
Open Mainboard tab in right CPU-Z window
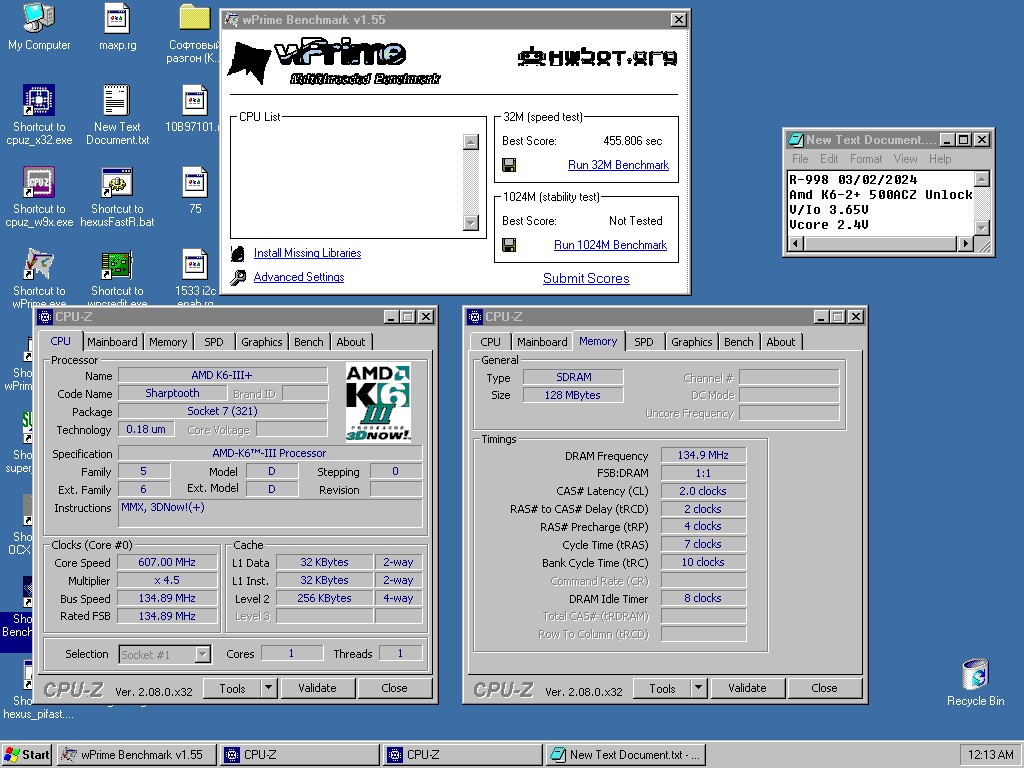tap(542, 342)
